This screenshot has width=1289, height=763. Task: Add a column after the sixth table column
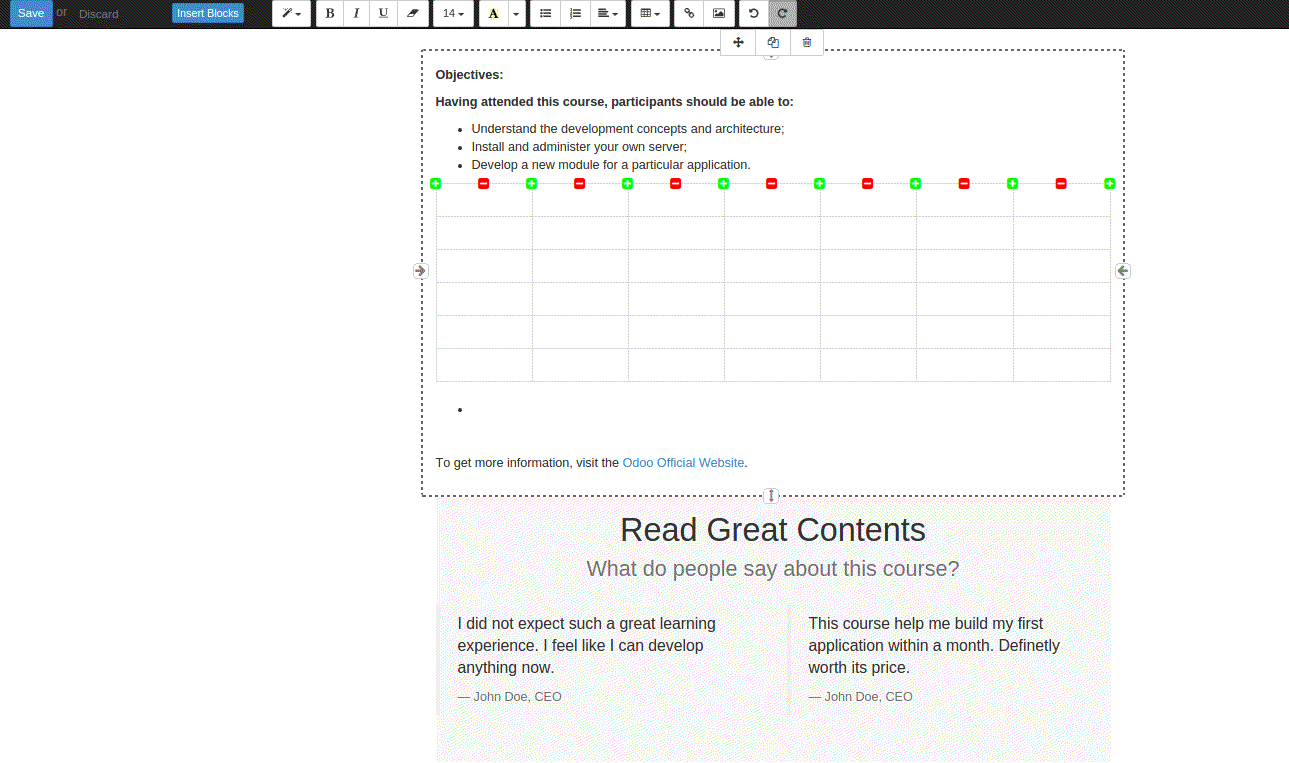1012,183
